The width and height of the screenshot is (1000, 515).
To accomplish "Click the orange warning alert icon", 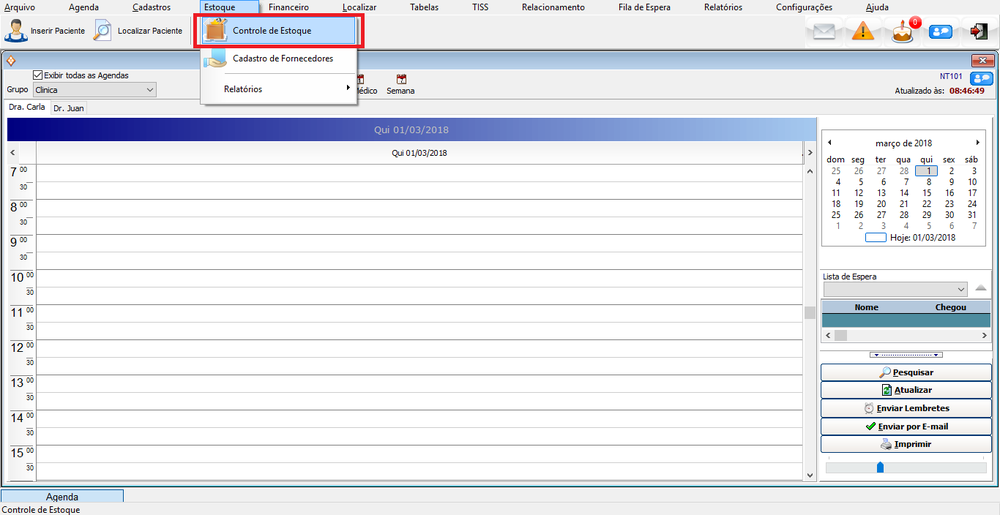I will 863,32.
